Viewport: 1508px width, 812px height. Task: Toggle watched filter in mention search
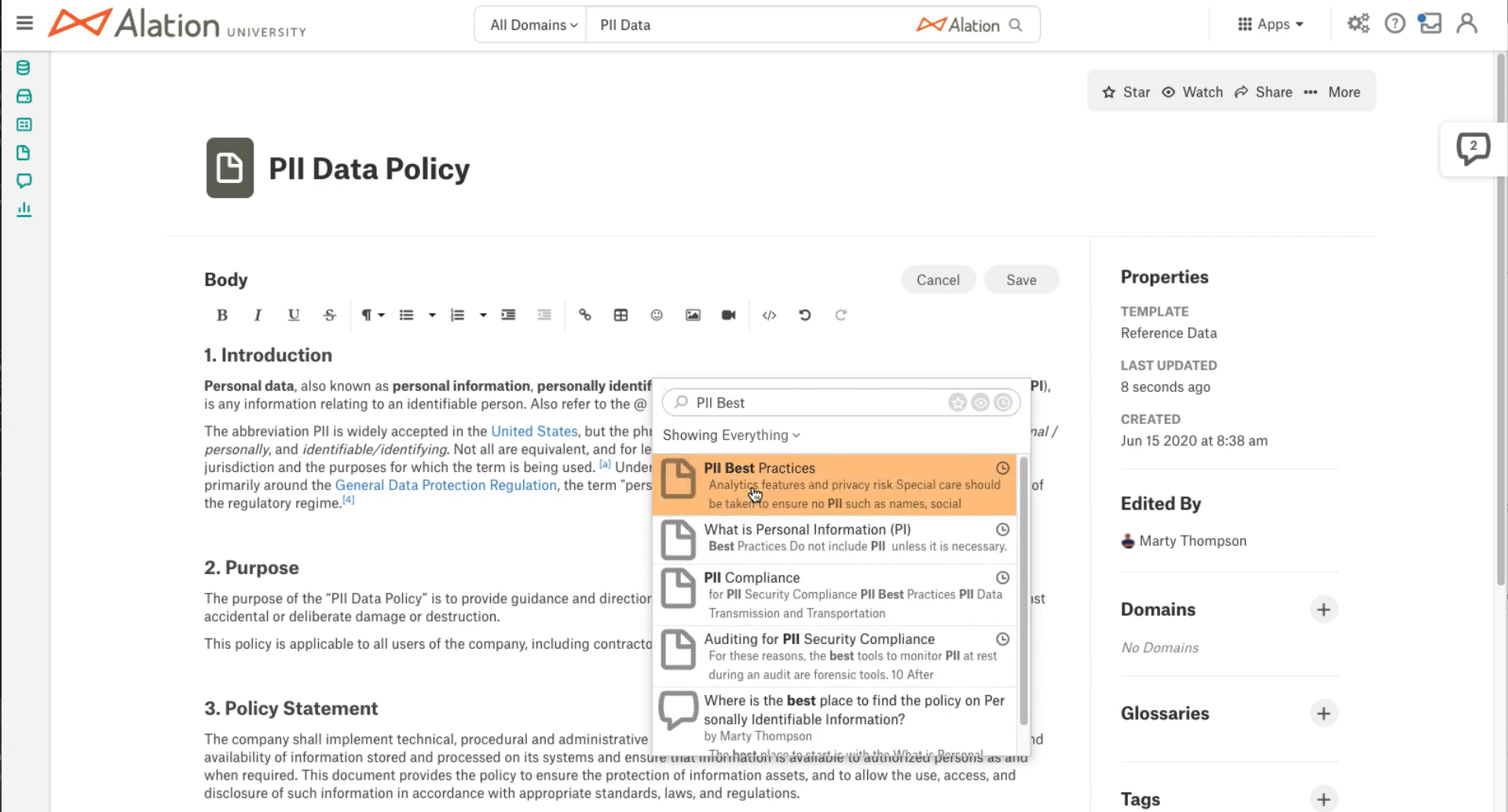pyautogui.click(x=980, y=403)
